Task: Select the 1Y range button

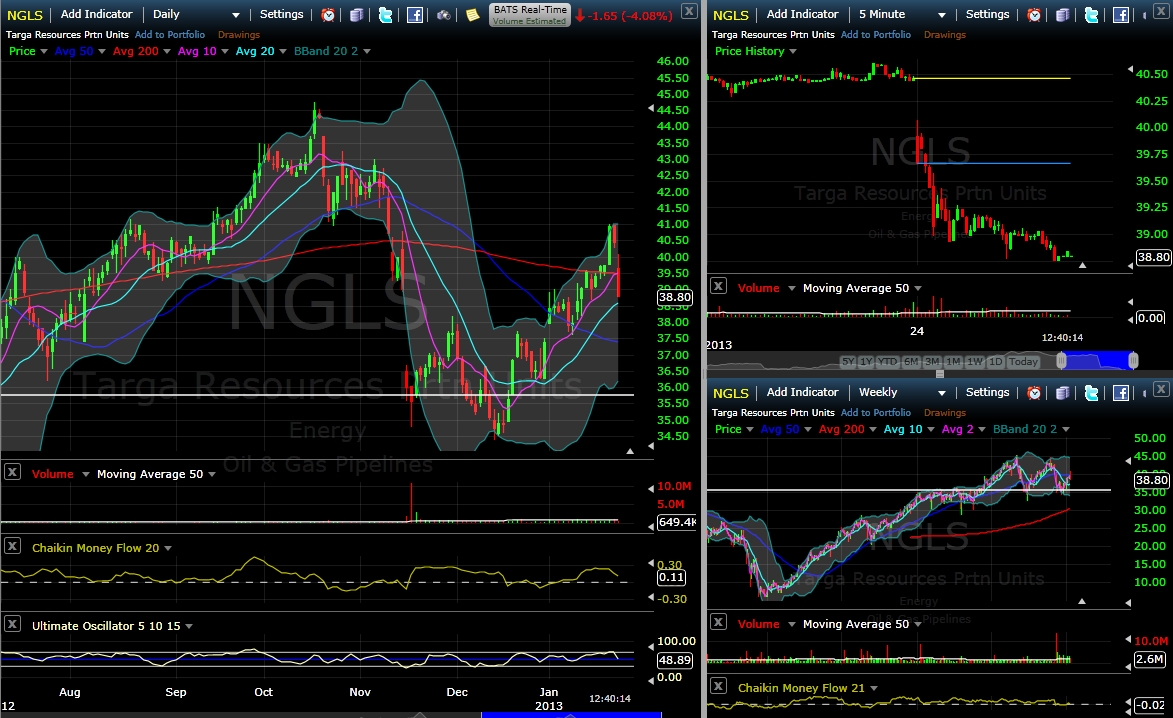Action: pos(866,362)
